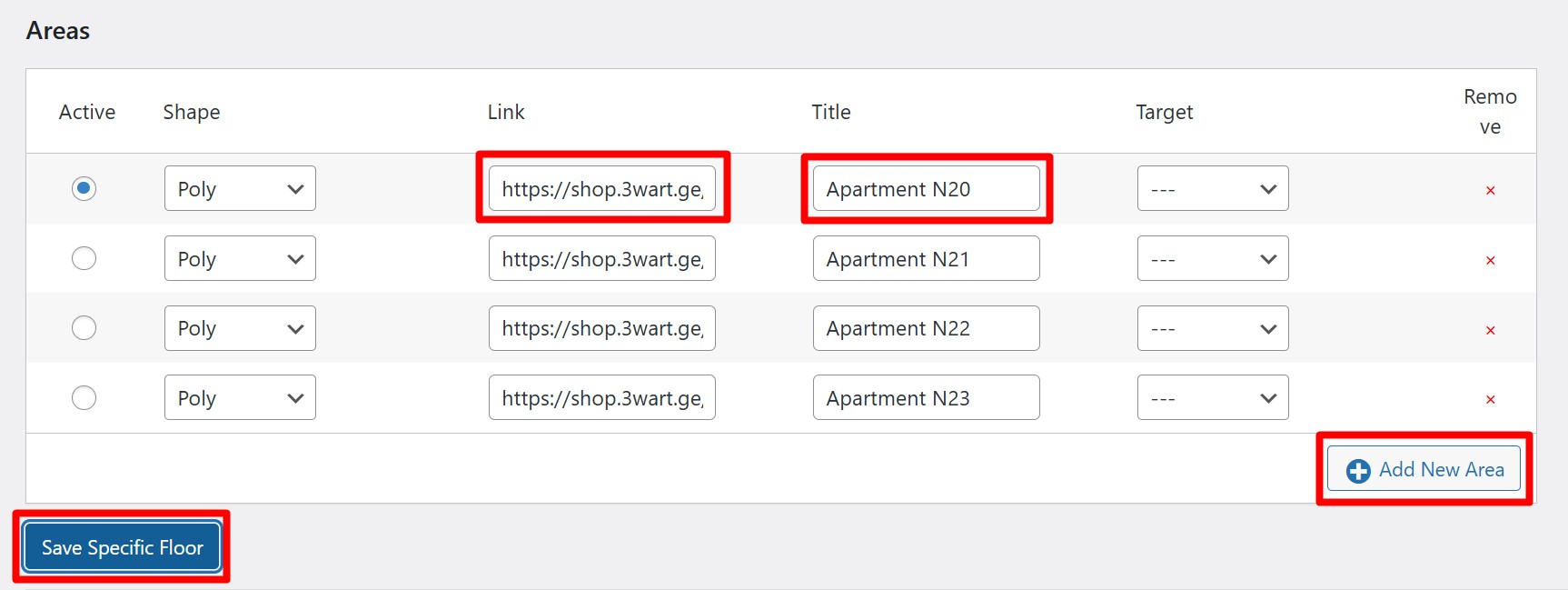Choose Apartment N23 as active area
Viewport: 1568px width, 590px height.
point(84,397)
